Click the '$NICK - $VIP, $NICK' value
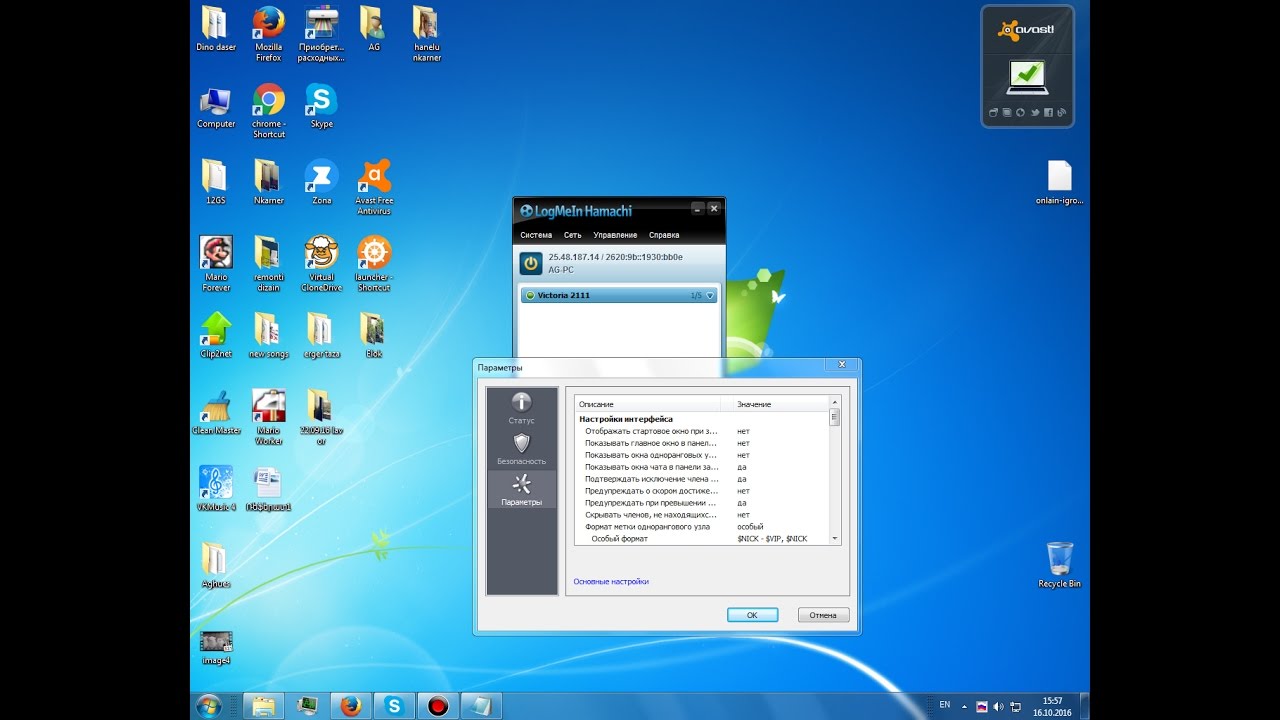 point(772,539)
